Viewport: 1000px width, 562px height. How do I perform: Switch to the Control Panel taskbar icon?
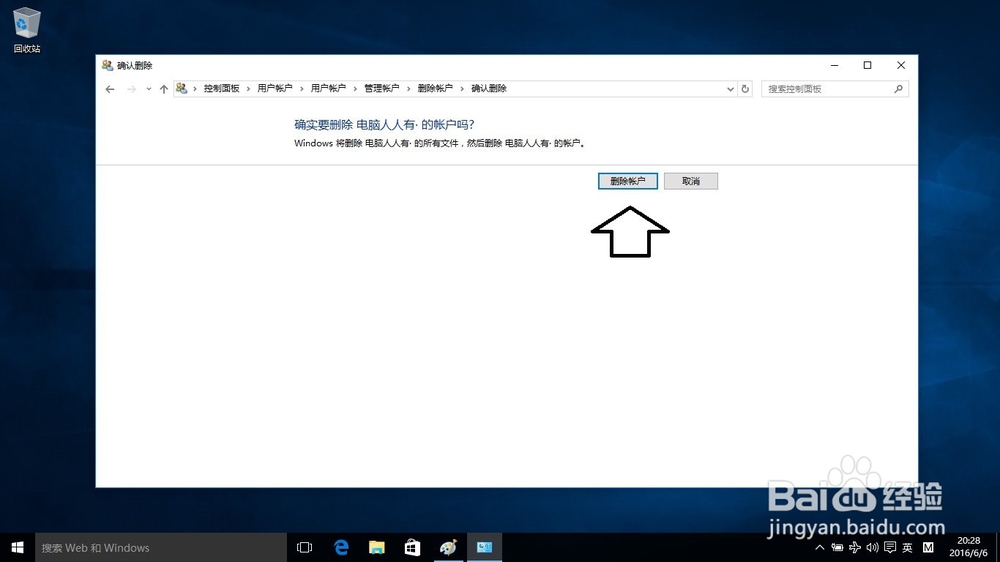(x=485, y=547)
